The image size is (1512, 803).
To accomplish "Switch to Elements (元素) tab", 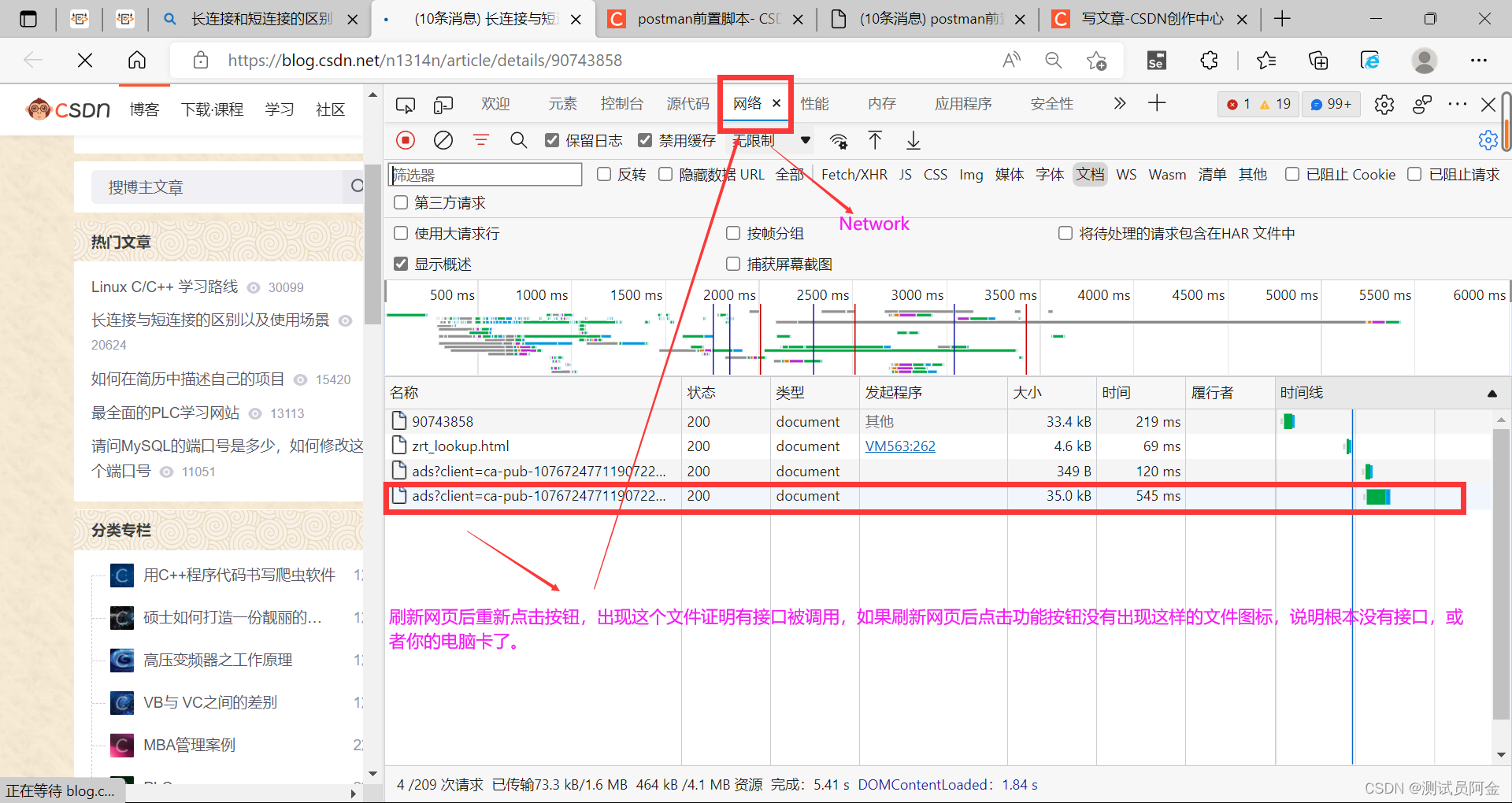I will [x=562, y=103].
